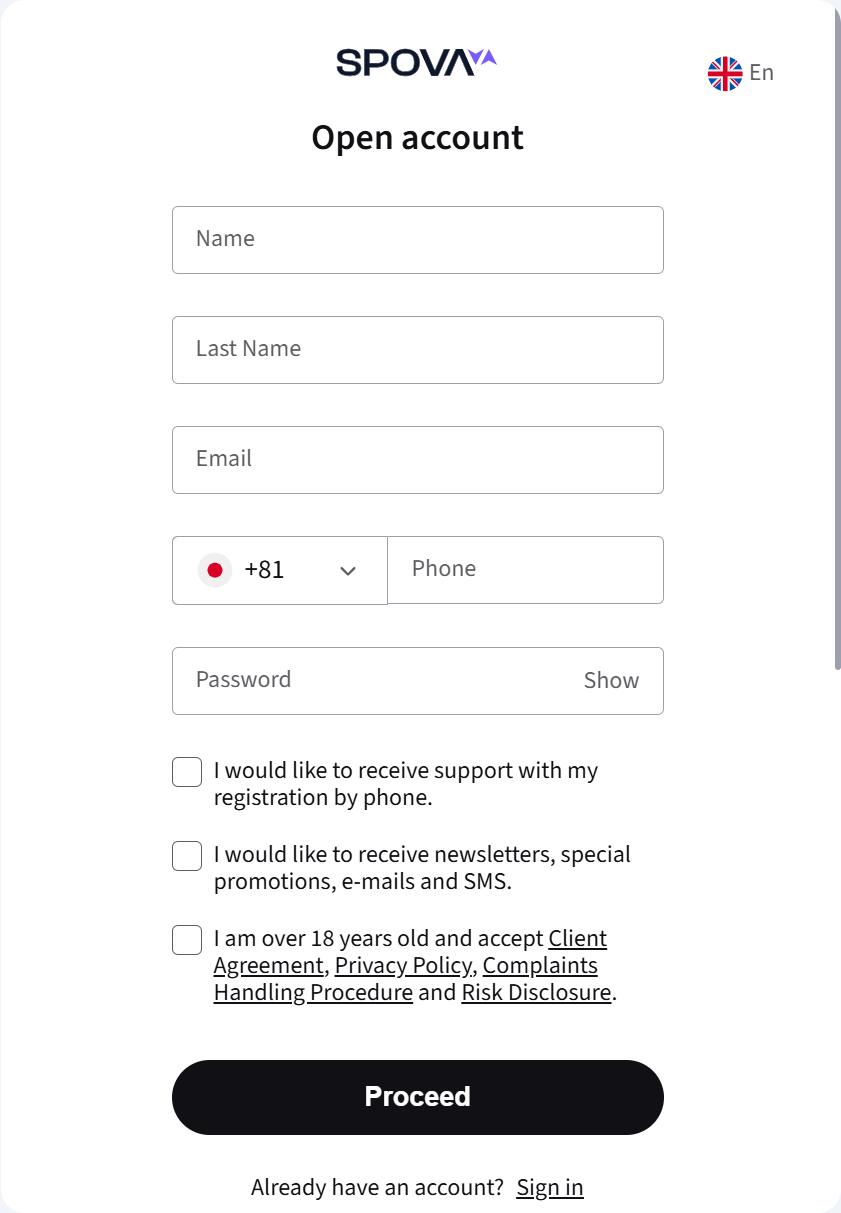841x1213 pixels.
Task: Click the Proceed button
Action: point(418,1097)
